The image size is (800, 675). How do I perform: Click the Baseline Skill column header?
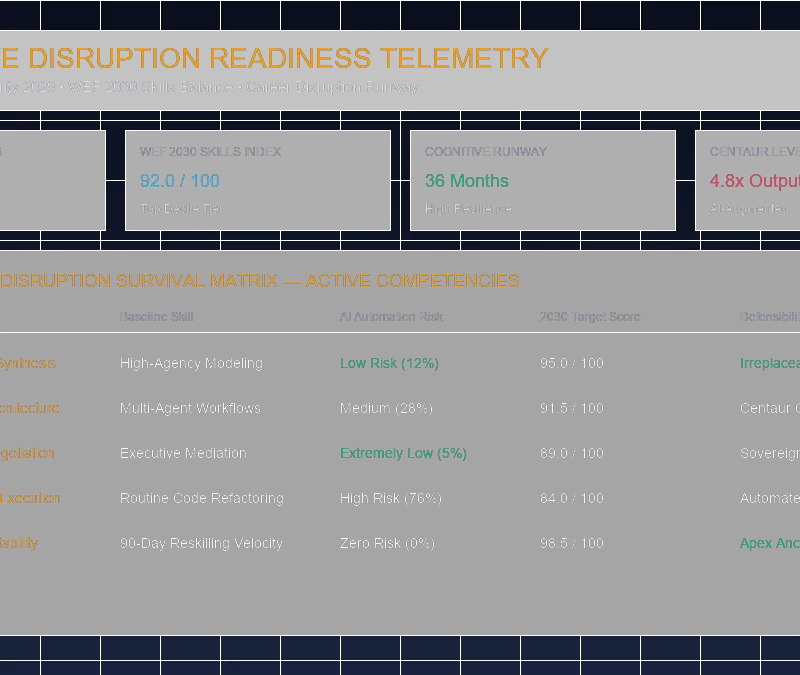click(x=156, y=316)
